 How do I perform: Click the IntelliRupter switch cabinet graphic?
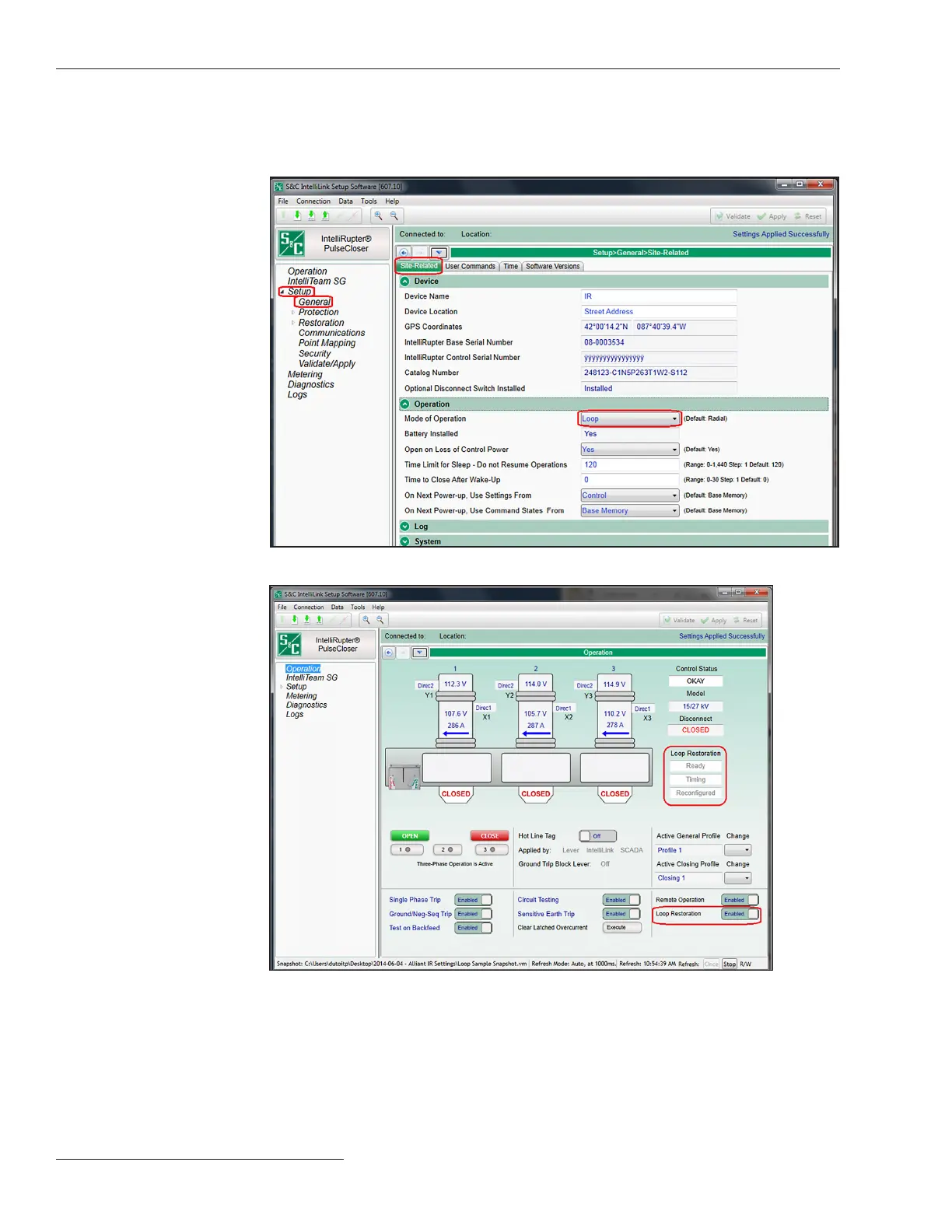404,776
